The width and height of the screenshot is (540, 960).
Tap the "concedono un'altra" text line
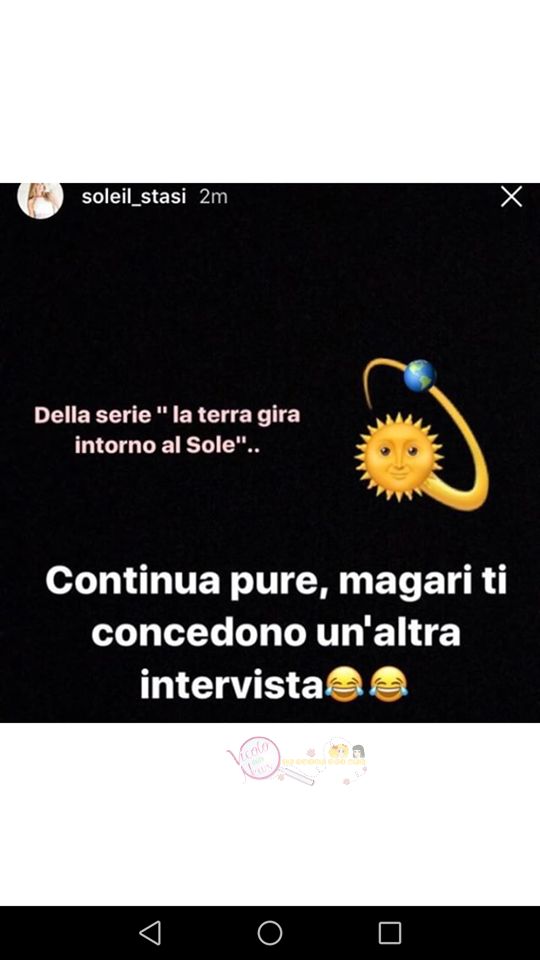276,633
